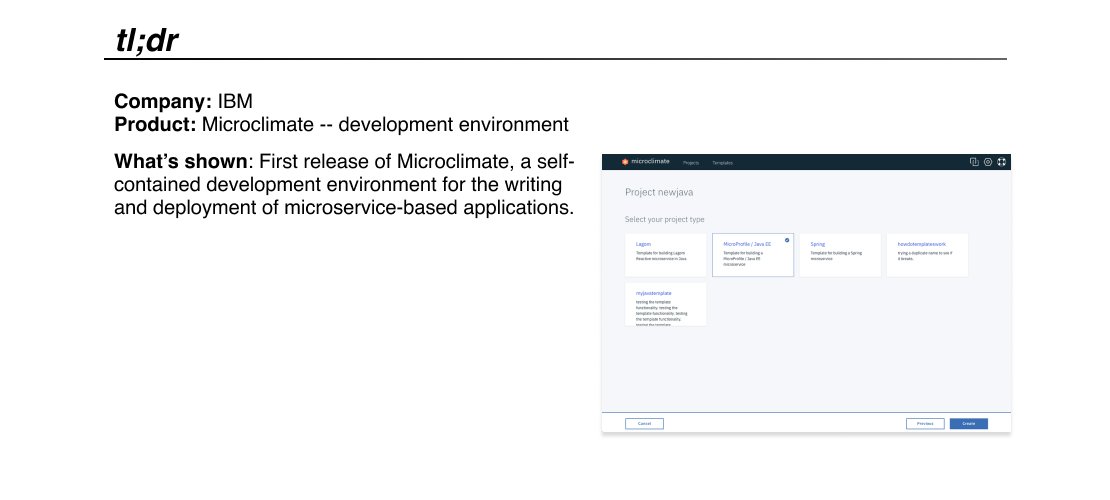The height and width of the screenshot is (500, 1110).
Task: Choose the Spring template card
Action: (x=840, y=255)
